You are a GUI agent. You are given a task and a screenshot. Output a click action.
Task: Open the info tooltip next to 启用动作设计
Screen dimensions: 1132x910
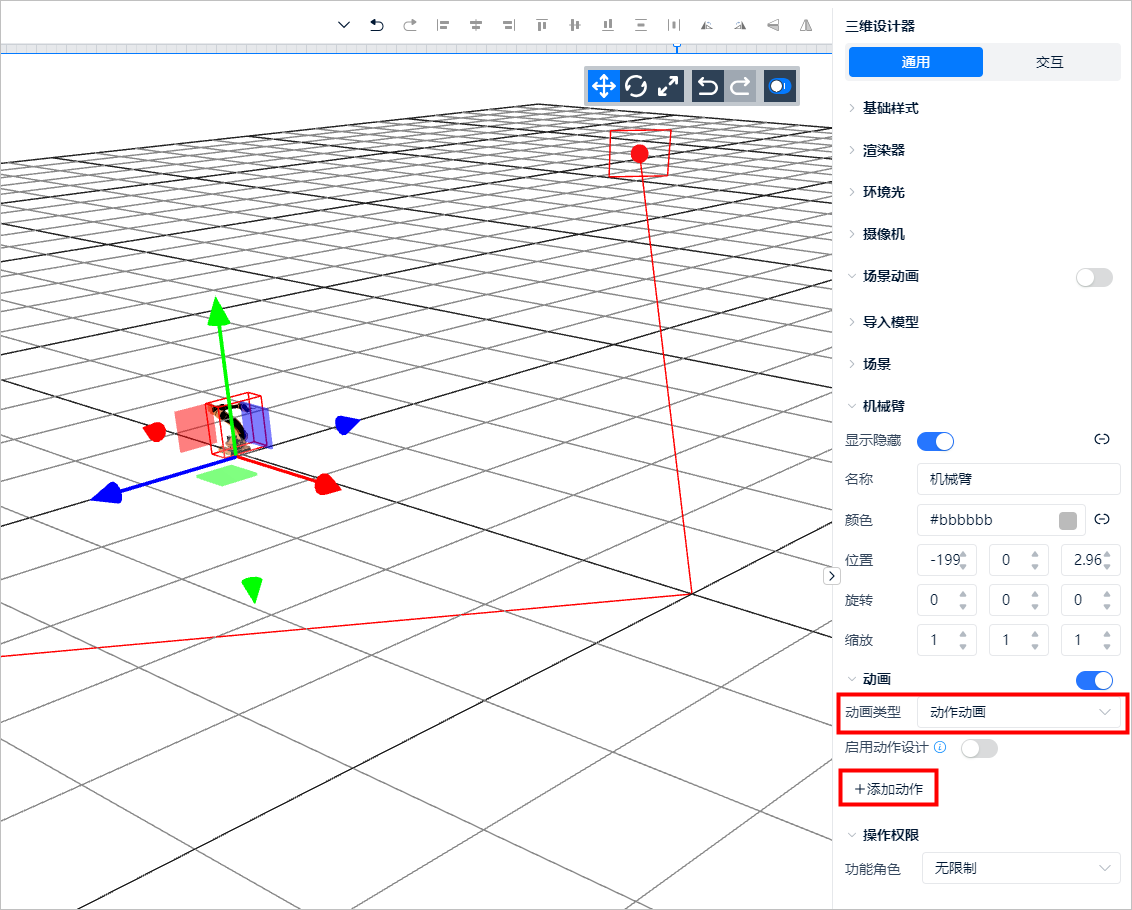(x=940, y=747)
